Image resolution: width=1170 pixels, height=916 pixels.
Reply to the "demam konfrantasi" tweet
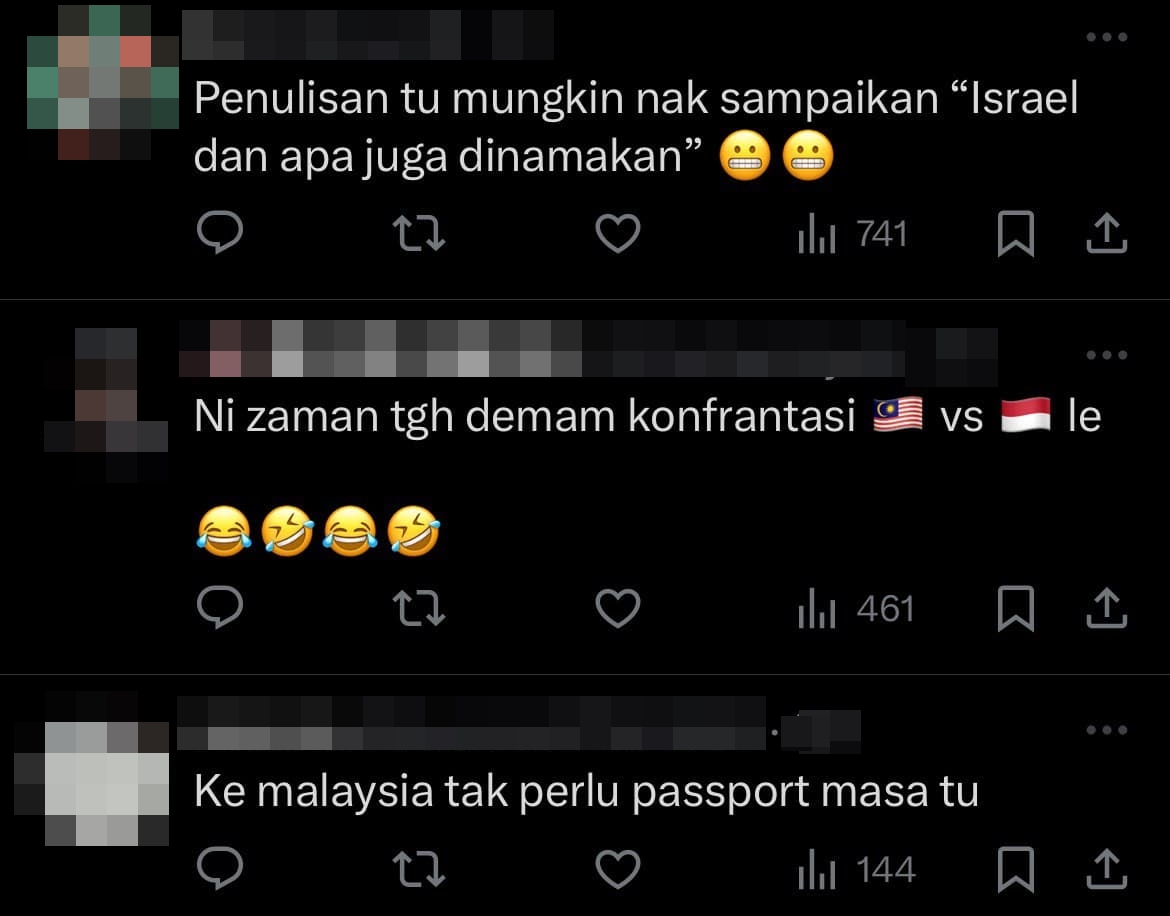[x=220, y=608]
